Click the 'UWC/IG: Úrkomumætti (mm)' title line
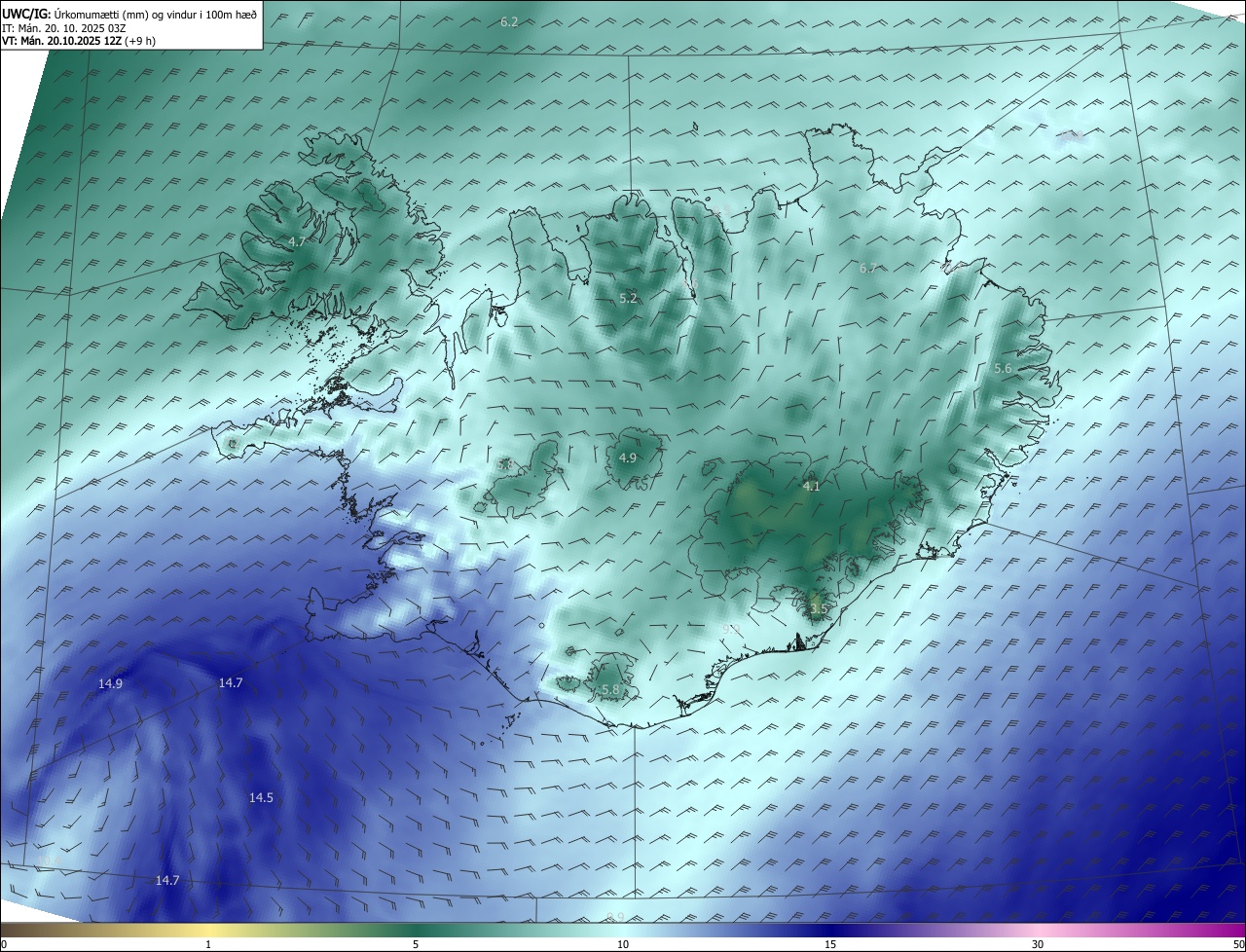 129,16
